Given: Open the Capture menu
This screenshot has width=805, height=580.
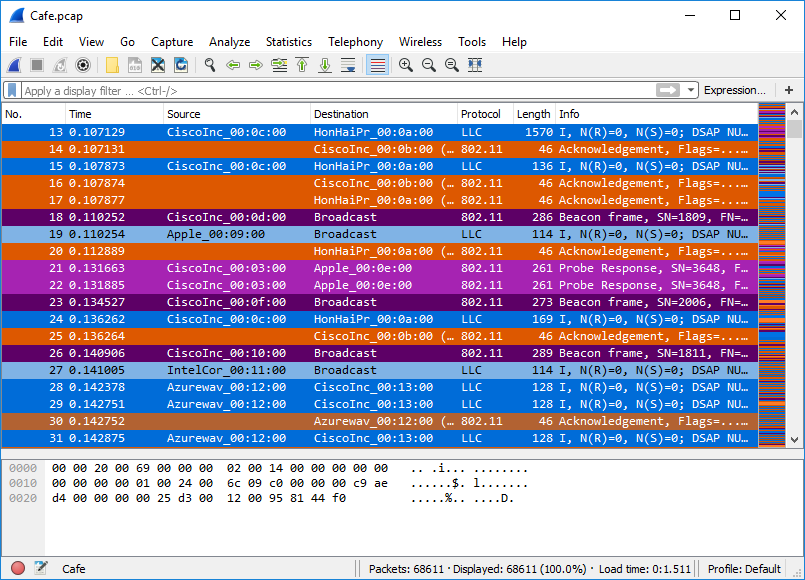Looking at the screenshot, I should click(172, 42).
